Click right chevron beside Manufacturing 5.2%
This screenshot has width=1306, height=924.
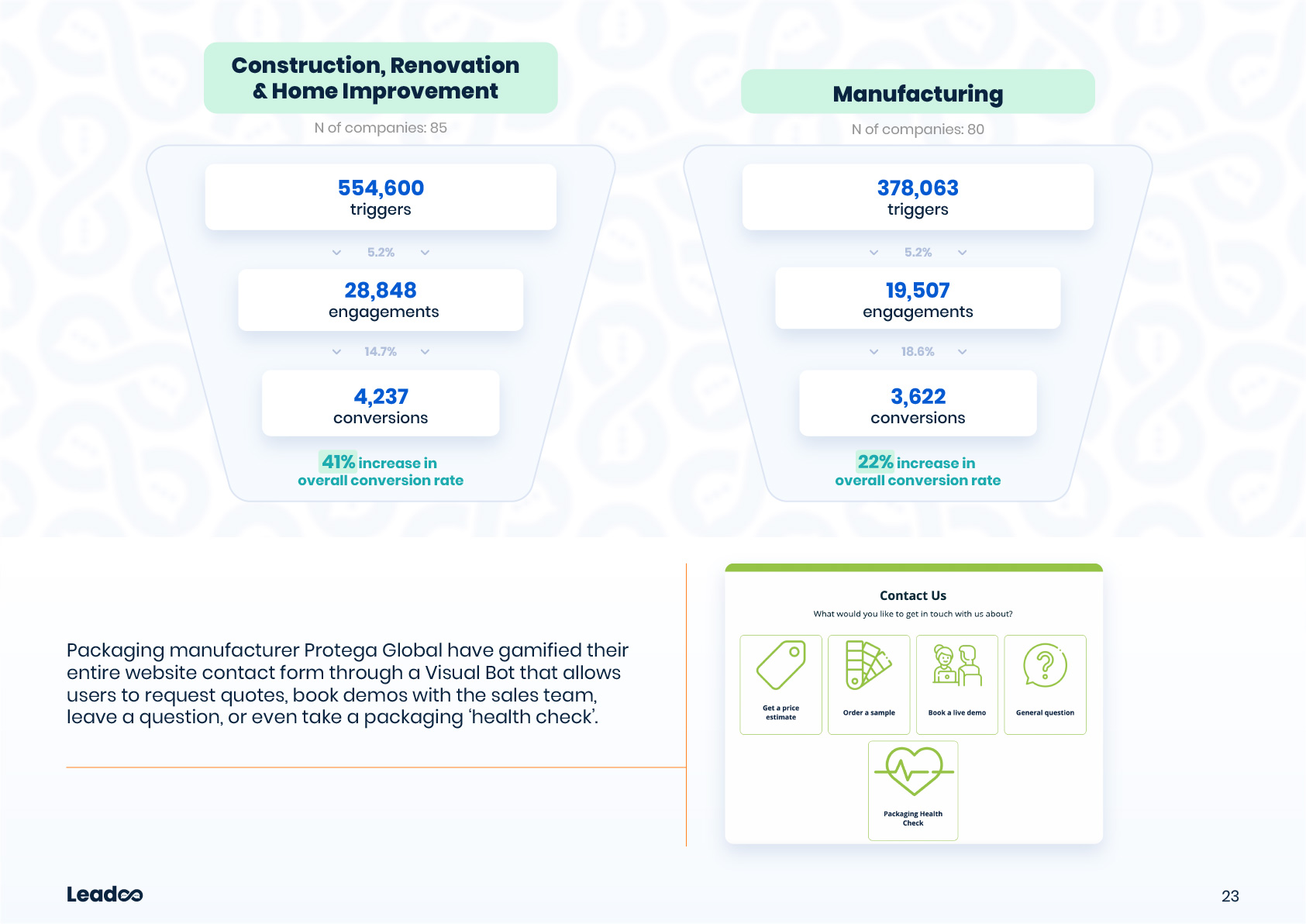[x=962, y=253]
